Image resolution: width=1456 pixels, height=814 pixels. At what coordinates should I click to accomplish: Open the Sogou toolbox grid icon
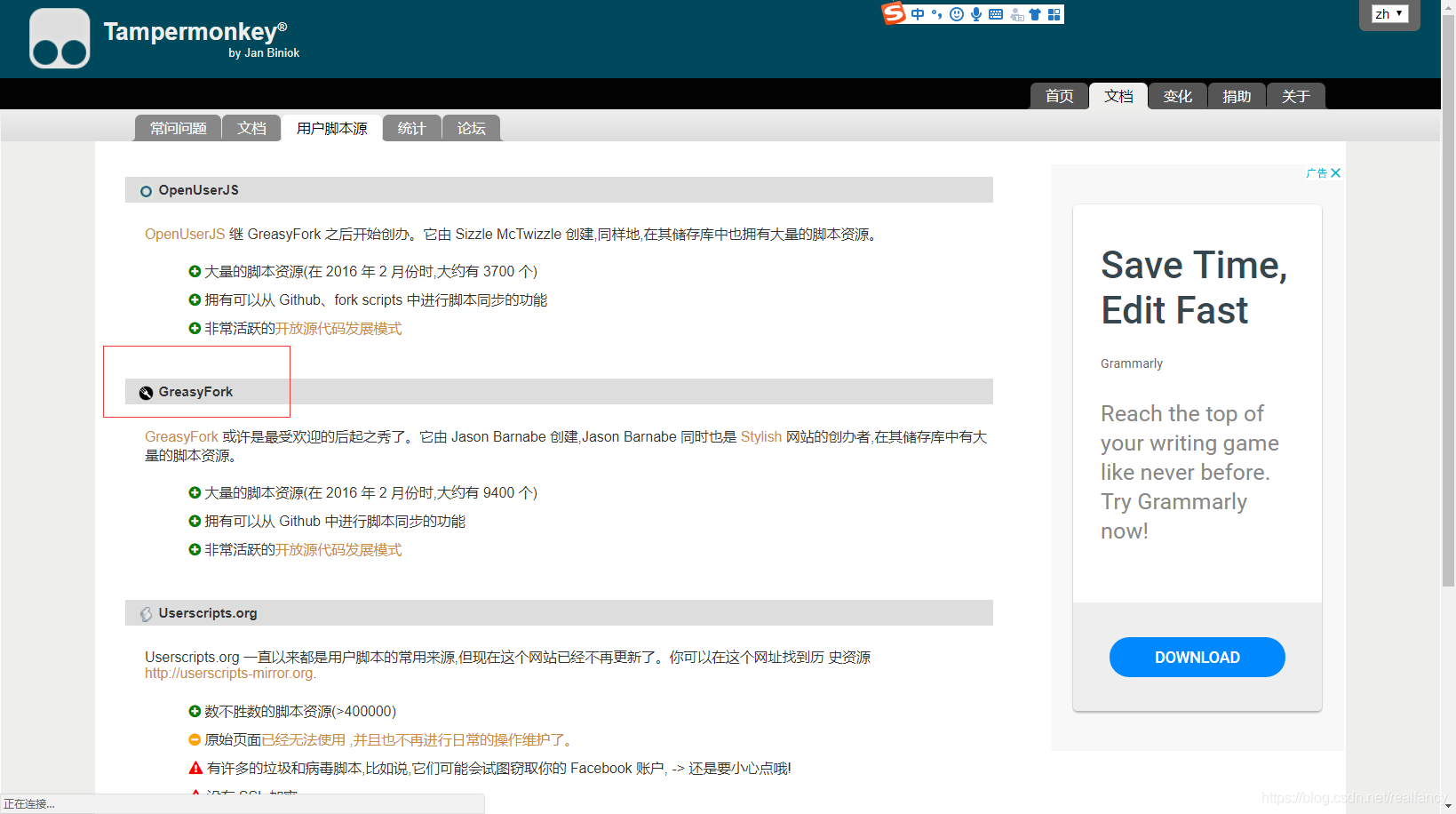[1054, 14]
